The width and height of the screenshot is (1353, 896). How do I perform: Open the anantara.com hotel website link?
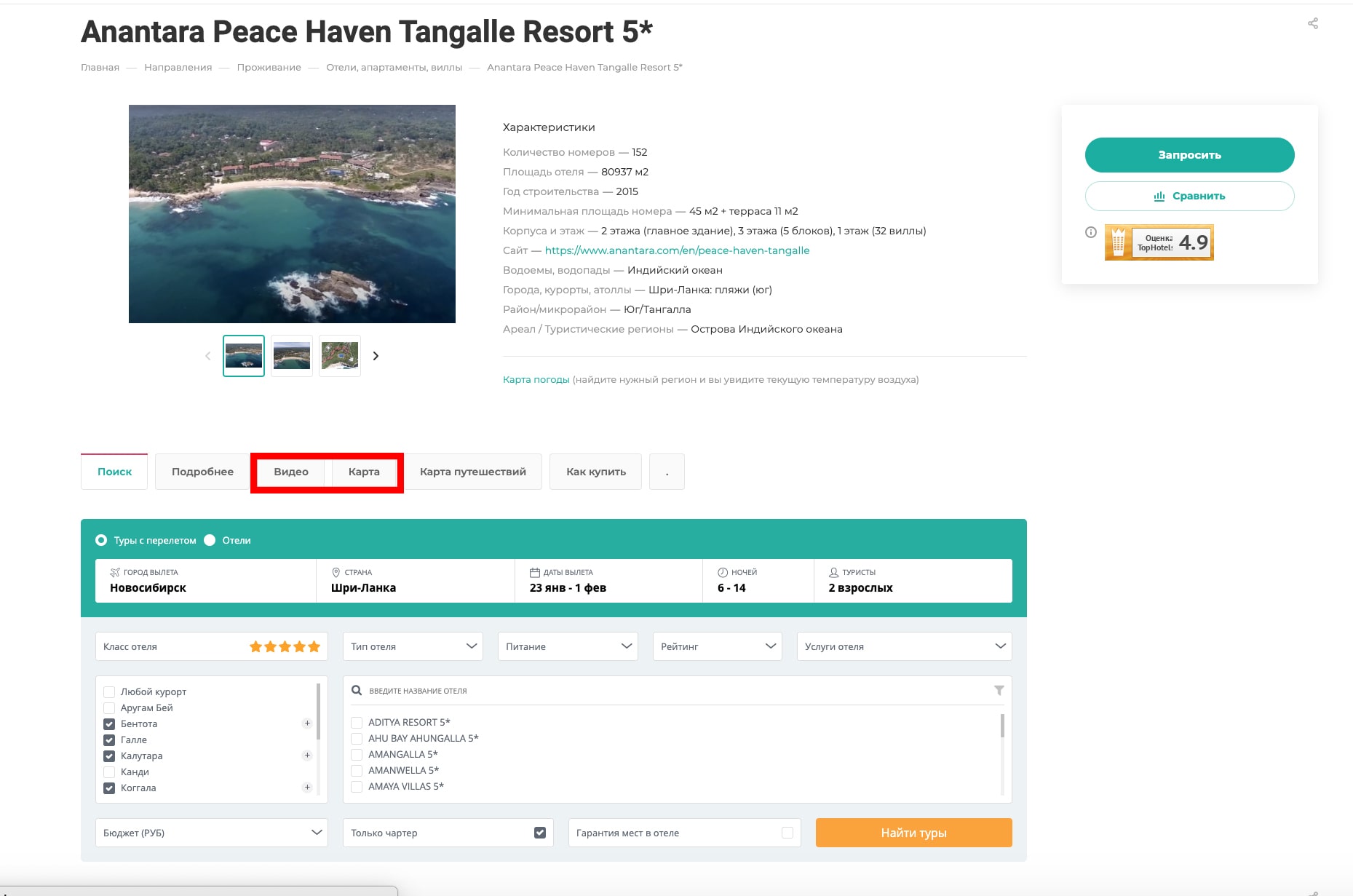677,250
